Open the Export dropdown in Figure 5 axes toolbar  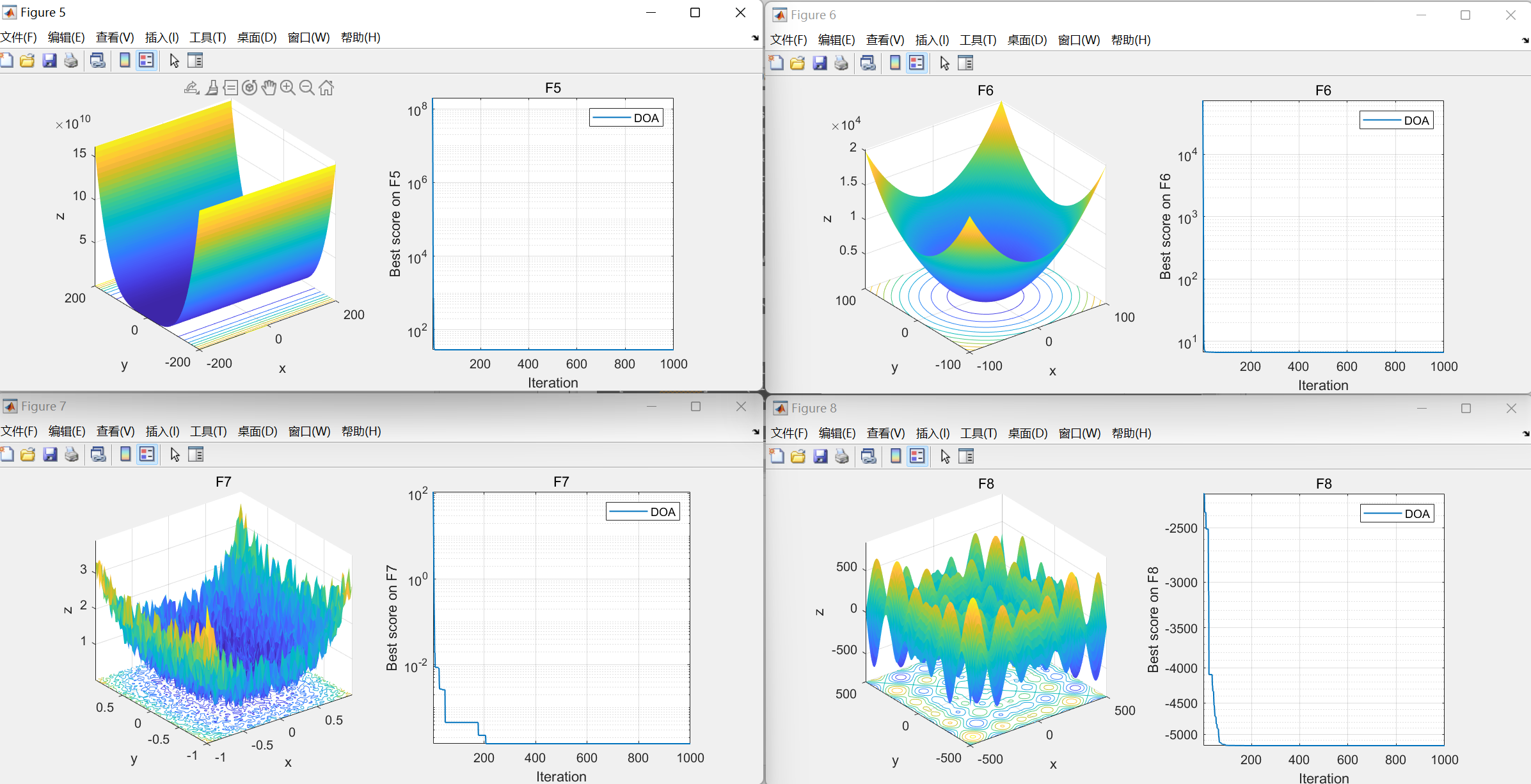pyautogui.click(x=191, y=88)
